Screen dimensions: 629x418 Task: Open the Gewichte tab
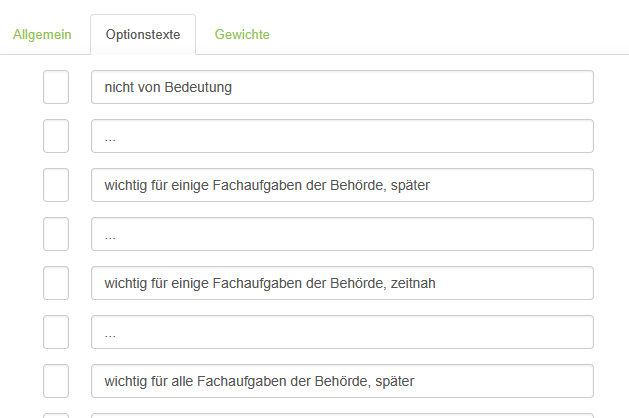pos(242,35)
